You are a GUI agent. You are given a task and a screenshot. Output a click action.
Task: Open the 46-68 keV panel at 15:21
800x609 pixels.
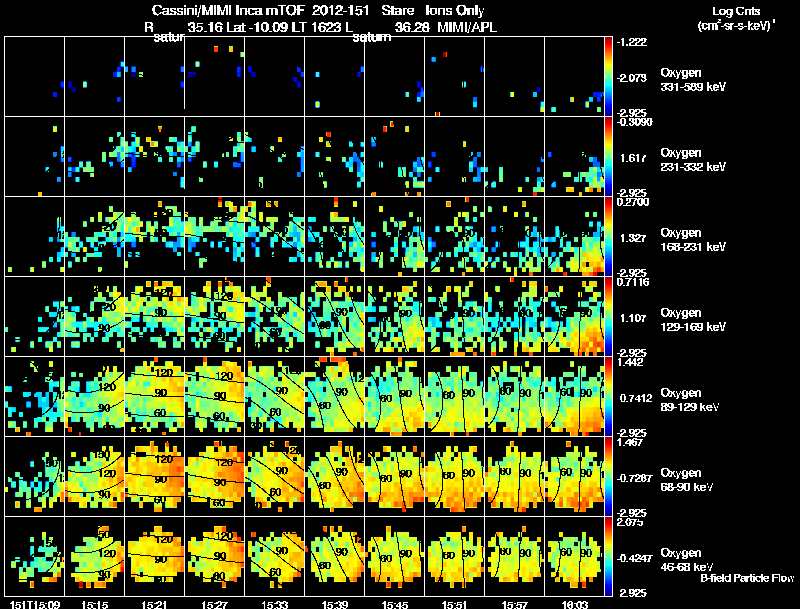[155, 556]
